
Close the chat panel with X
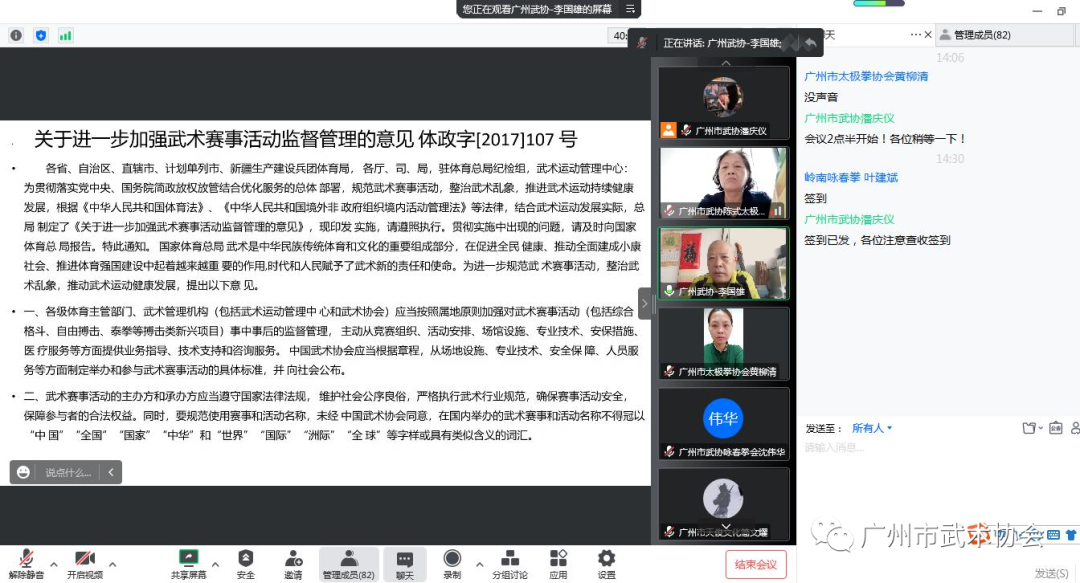click(928, 34)
